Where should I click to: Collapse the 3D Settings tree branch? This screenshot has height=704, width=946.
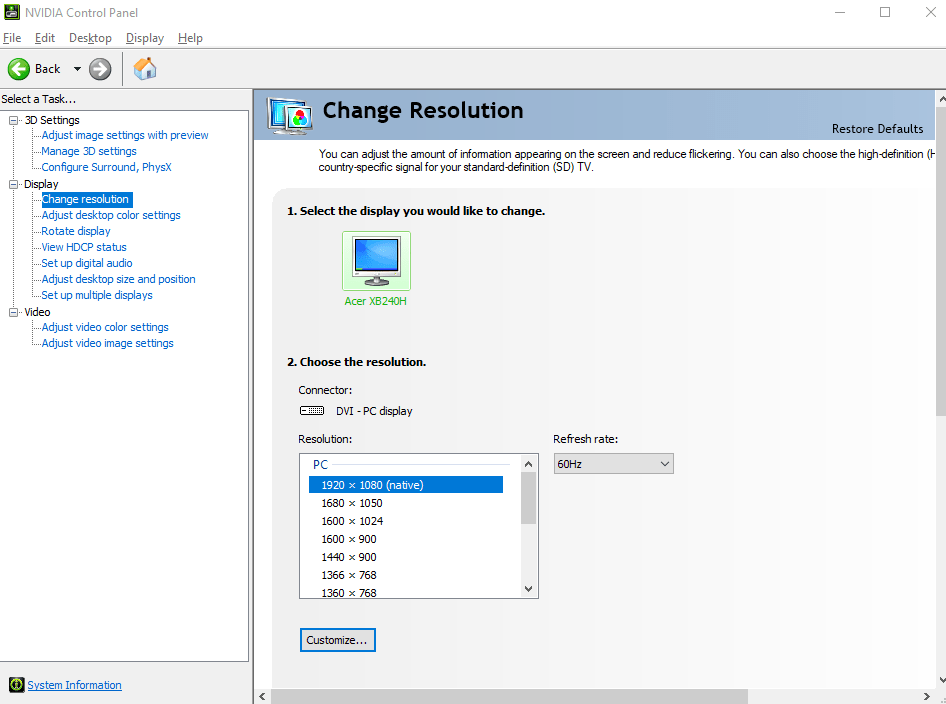pos(13,119)
